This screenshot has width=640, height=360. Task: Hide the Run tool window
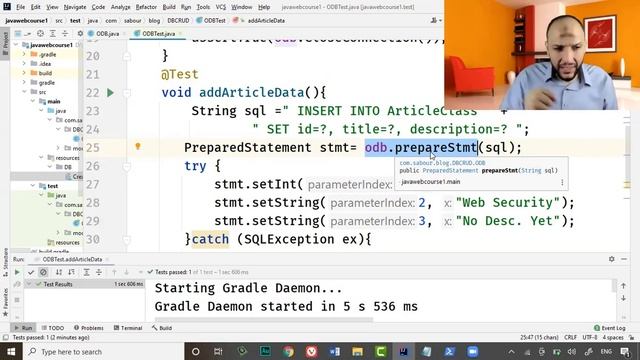[x=624, y=259]
